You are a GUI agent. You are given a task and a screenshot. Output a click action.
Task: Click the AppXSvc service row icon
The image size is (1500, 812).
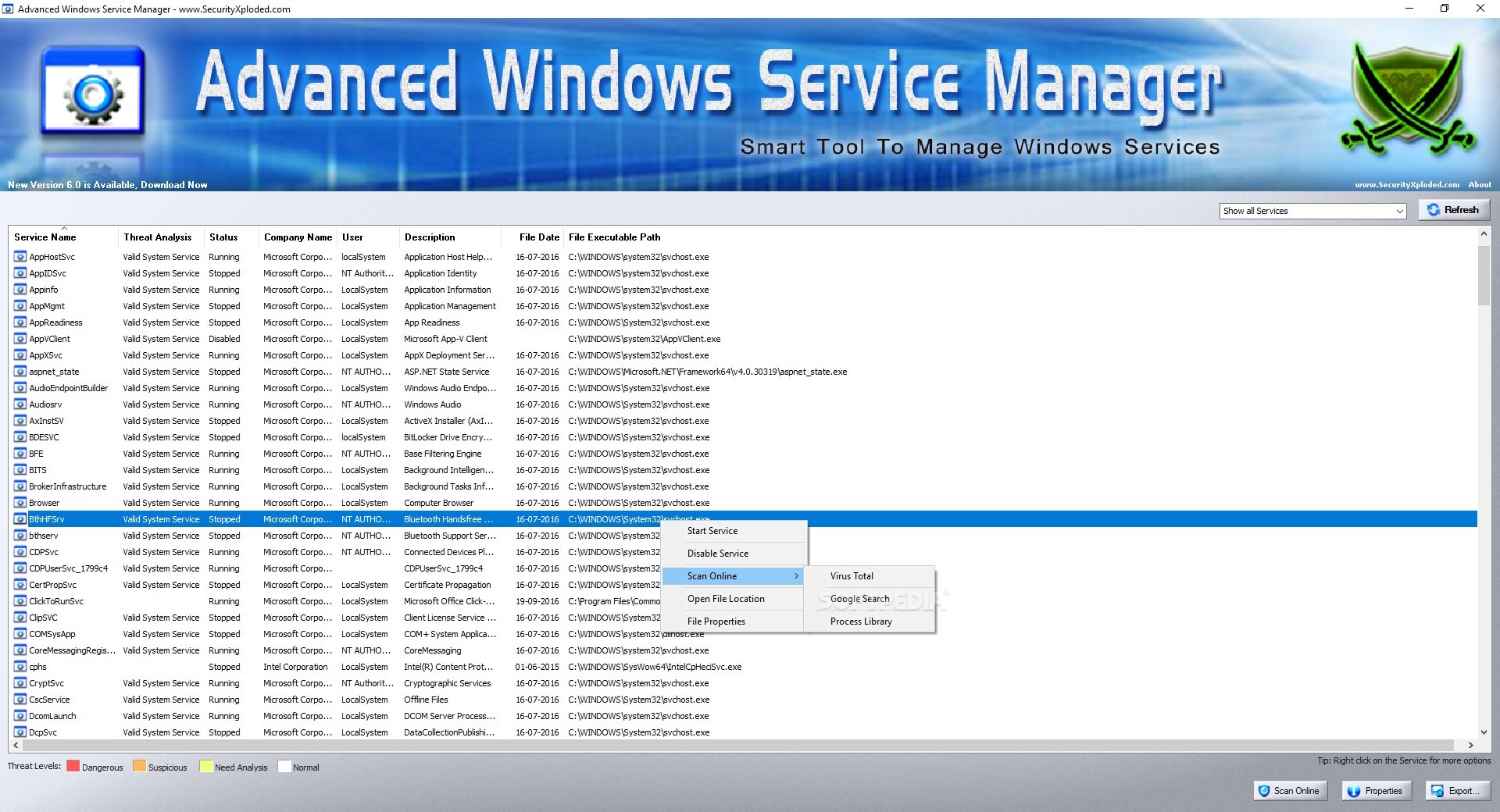(20, 355)
